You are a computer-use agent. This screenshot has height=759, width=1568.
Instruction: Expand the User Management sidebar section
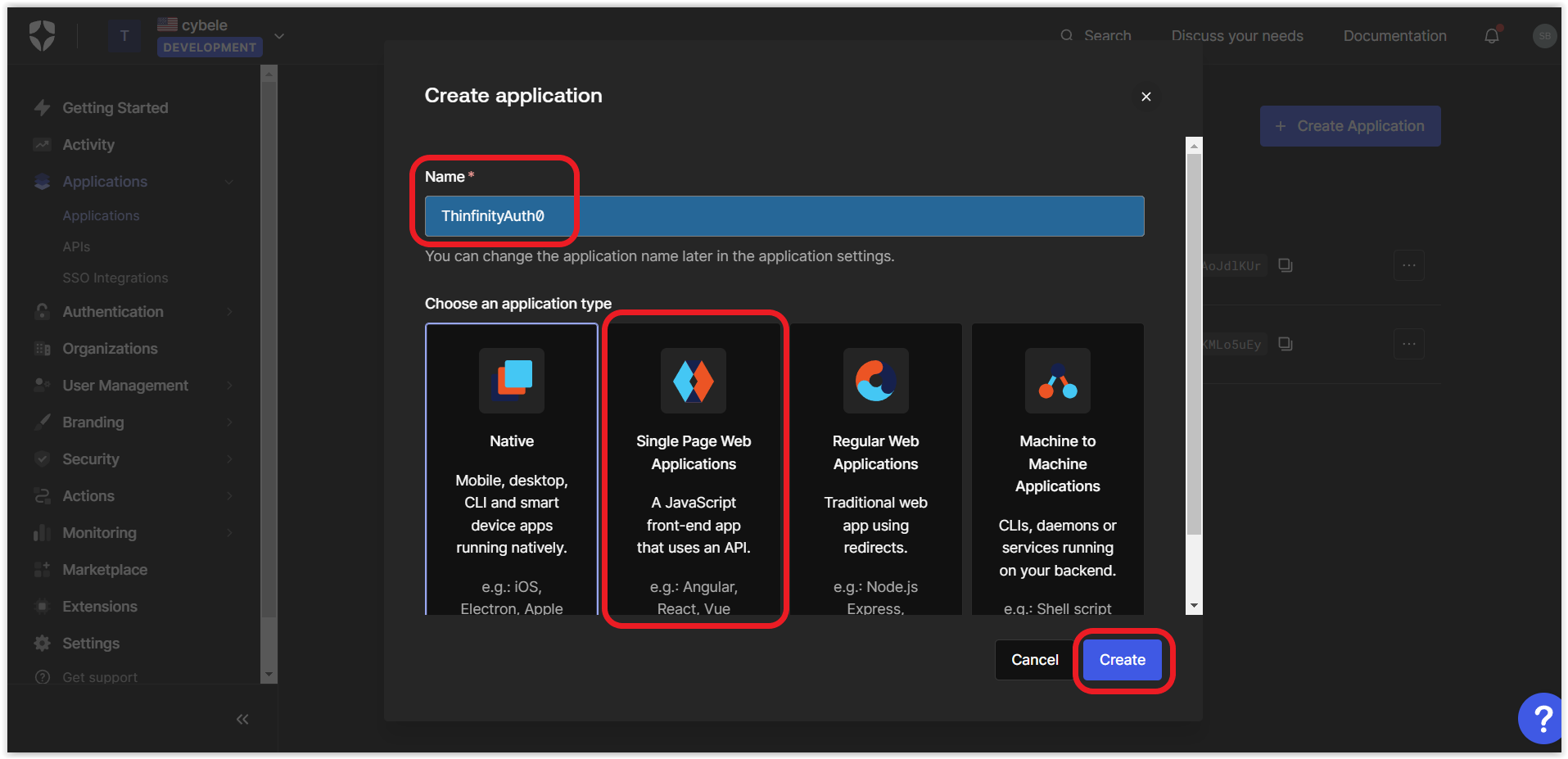125,386
